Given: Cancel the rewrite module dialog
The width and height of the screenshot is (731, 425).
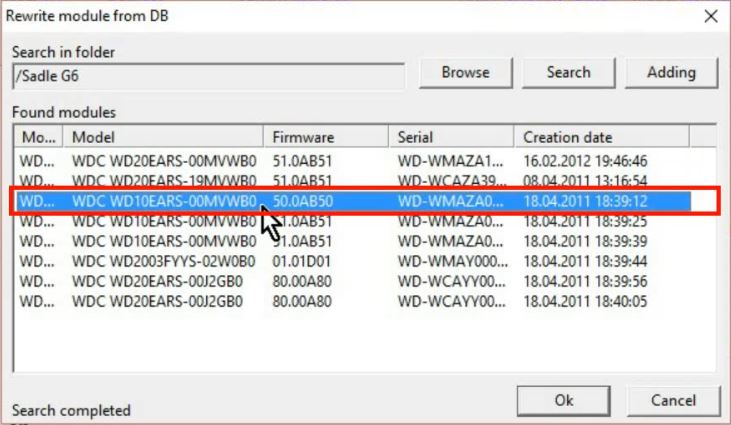Looking at the screenshot, I should (x=673, y=400).
